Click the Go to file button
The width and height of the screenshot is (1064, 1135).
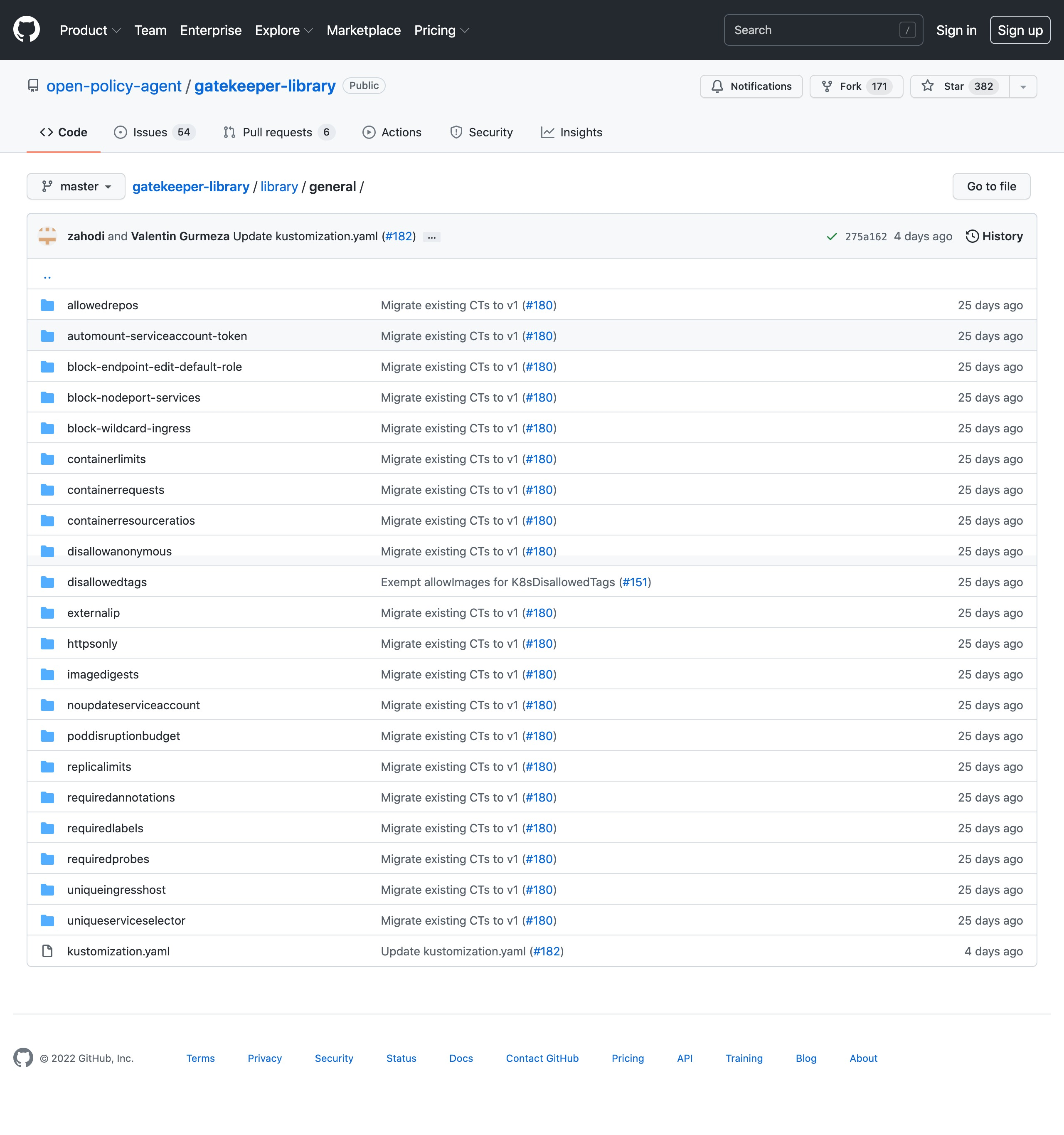[x=991, y=187]
